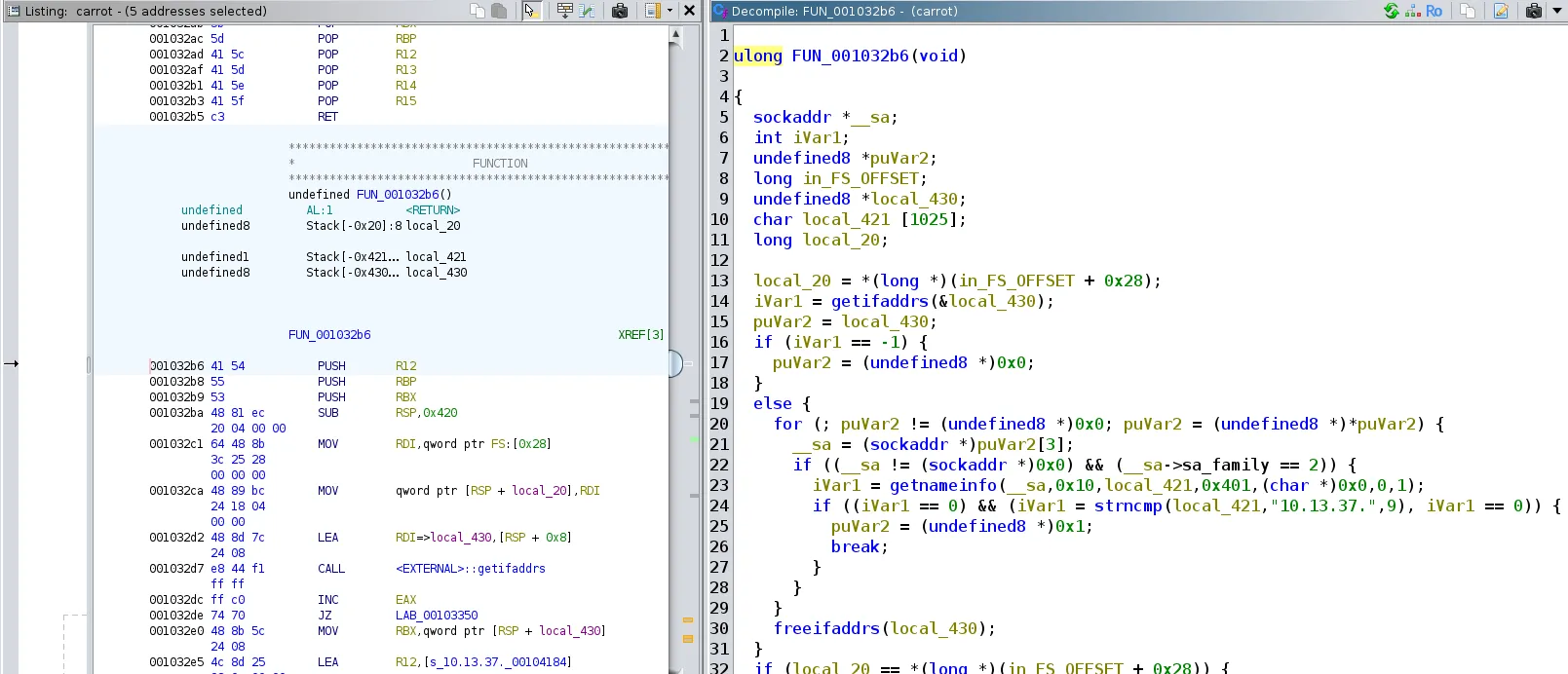Click LAB_00103350 jump target
Viewport: 1568px width, 674px height.
437,615
